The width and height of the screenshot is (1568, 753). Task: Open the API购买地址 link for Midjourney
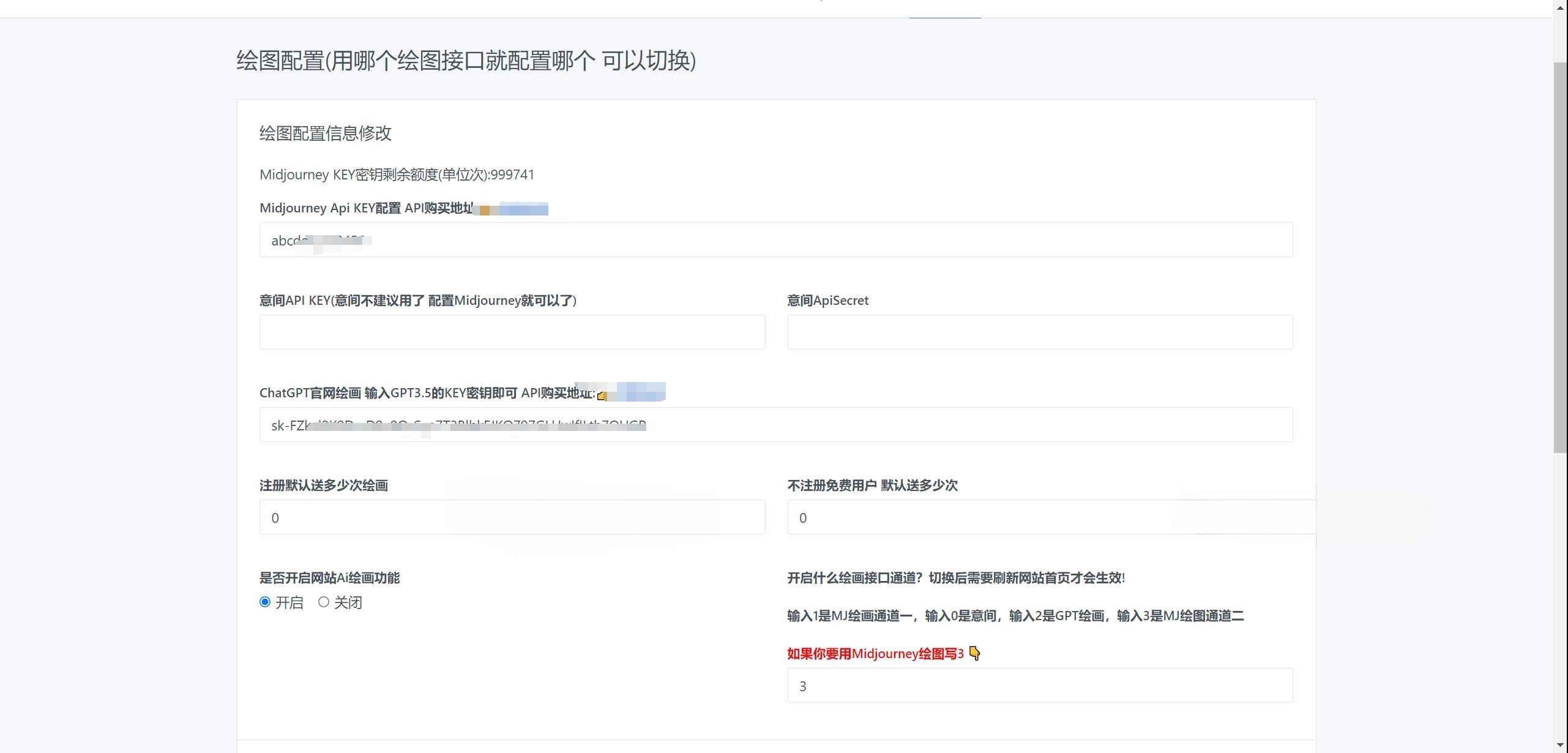point(520,208)
